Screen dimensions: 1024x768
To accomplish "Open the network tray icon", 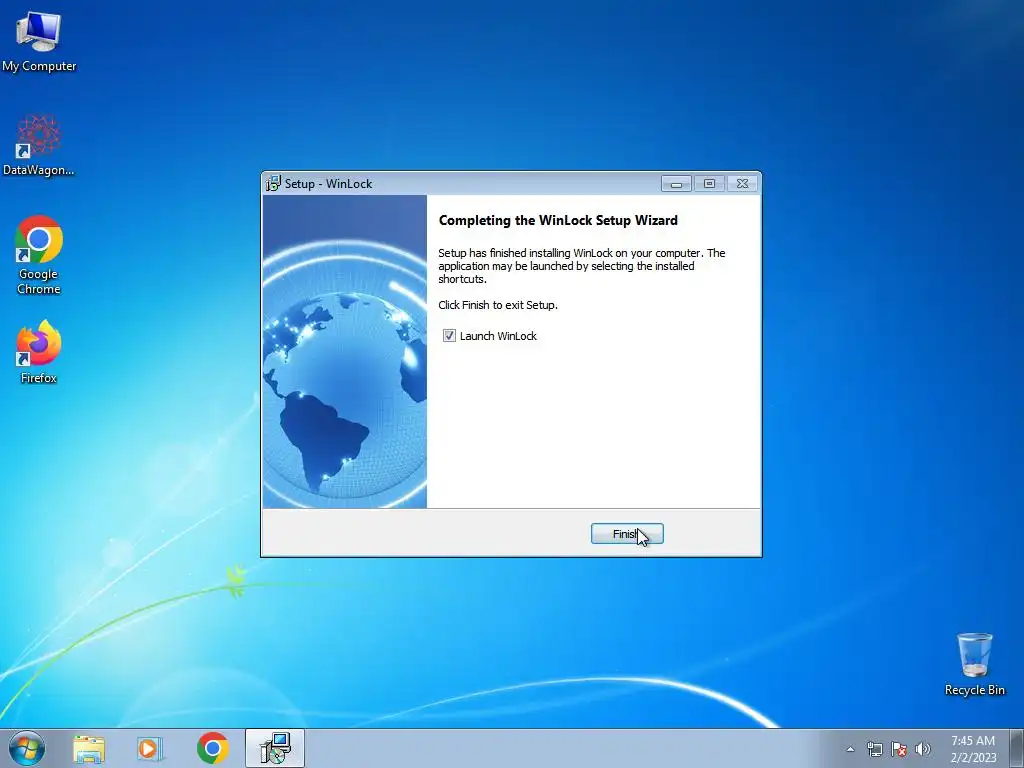I will click(x=874, y=749).
